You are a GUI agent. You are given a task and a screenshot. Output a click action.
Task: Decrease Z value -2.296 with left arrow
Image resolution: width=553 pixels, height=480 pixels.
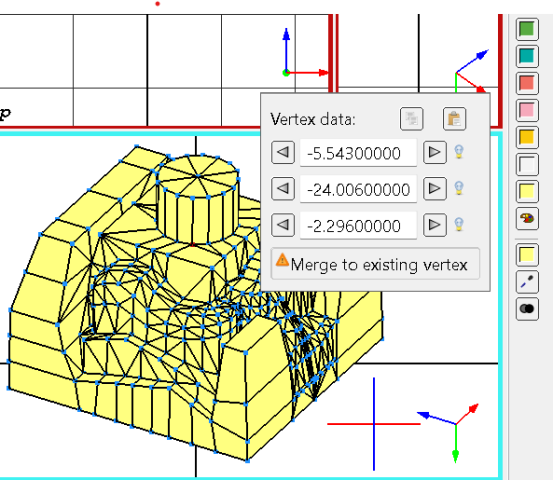tap(283, 225)
